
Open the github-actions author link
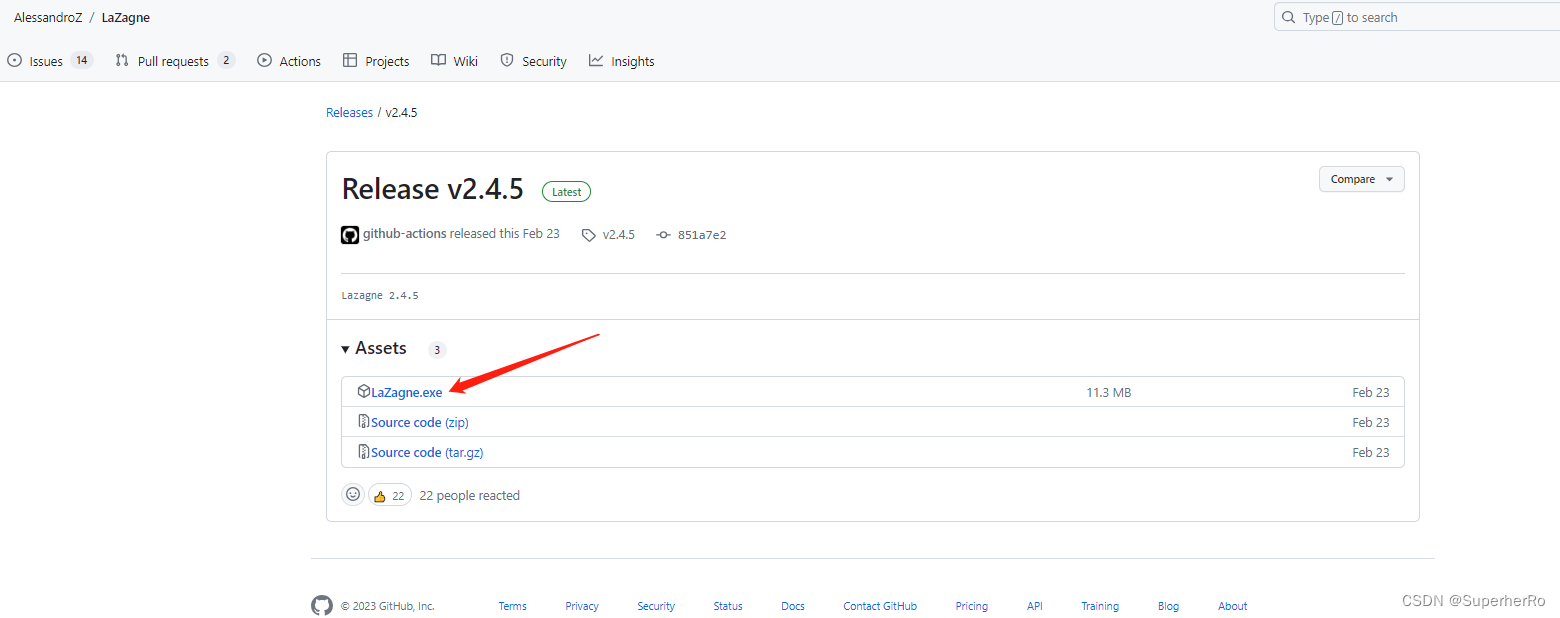[405, 234]
